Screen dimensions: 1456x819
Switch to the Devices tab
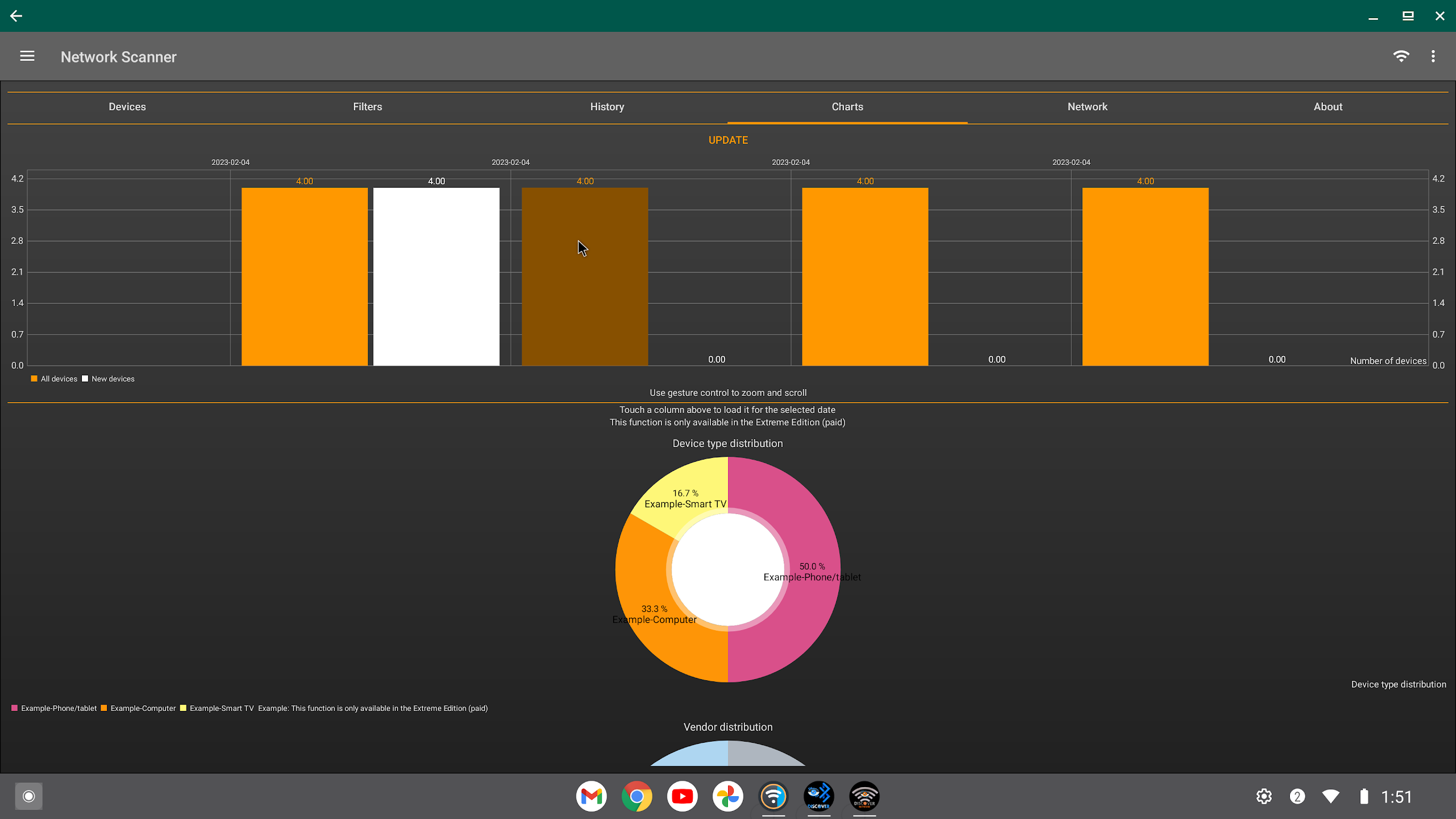click(127, 107)
